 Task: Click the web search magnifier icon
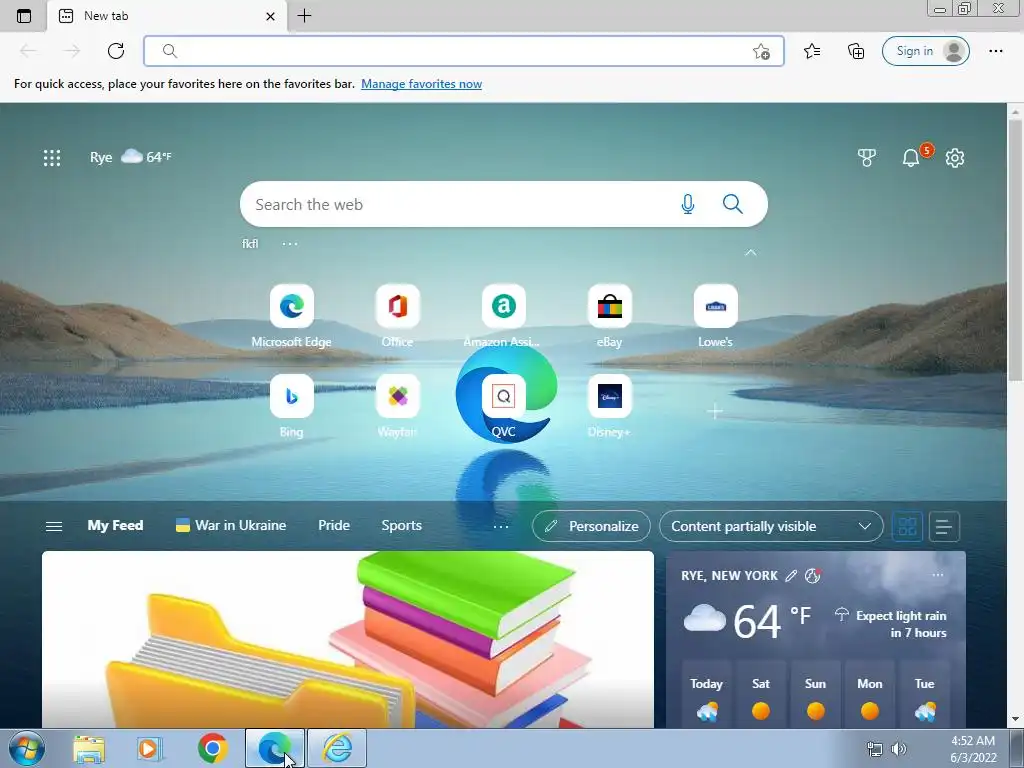click(x=733, y=204)
